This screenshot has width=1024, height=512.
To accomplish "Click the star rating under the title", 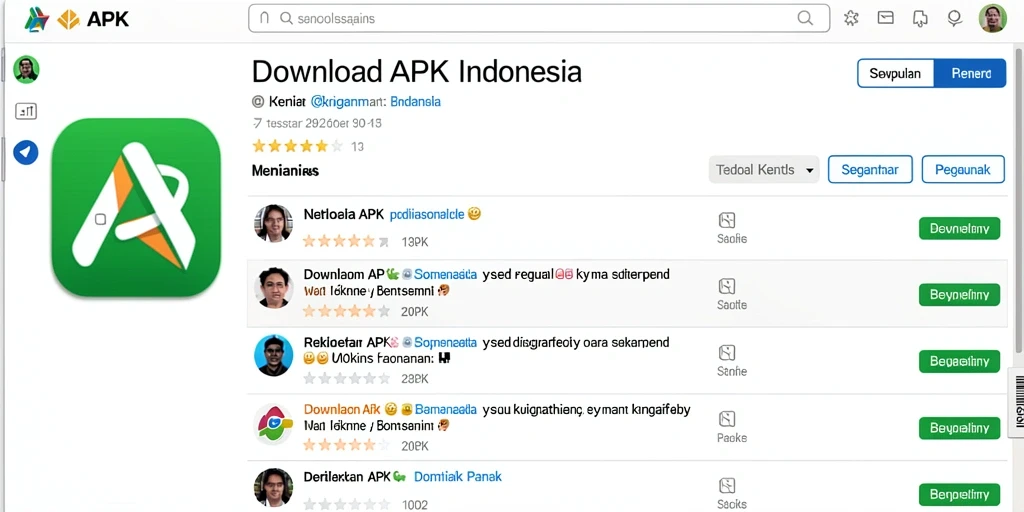I will 297,146.
